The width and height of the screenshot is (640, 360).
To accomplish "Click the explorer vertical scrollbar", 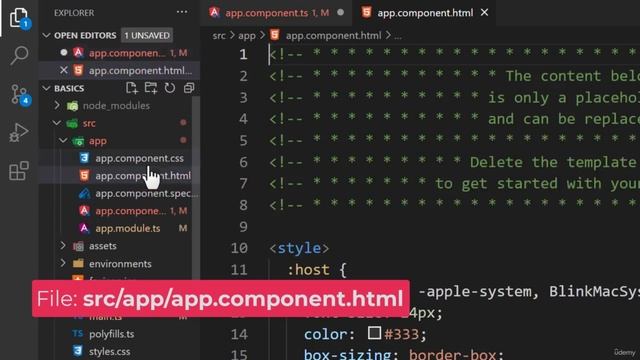I will (196, 188).
